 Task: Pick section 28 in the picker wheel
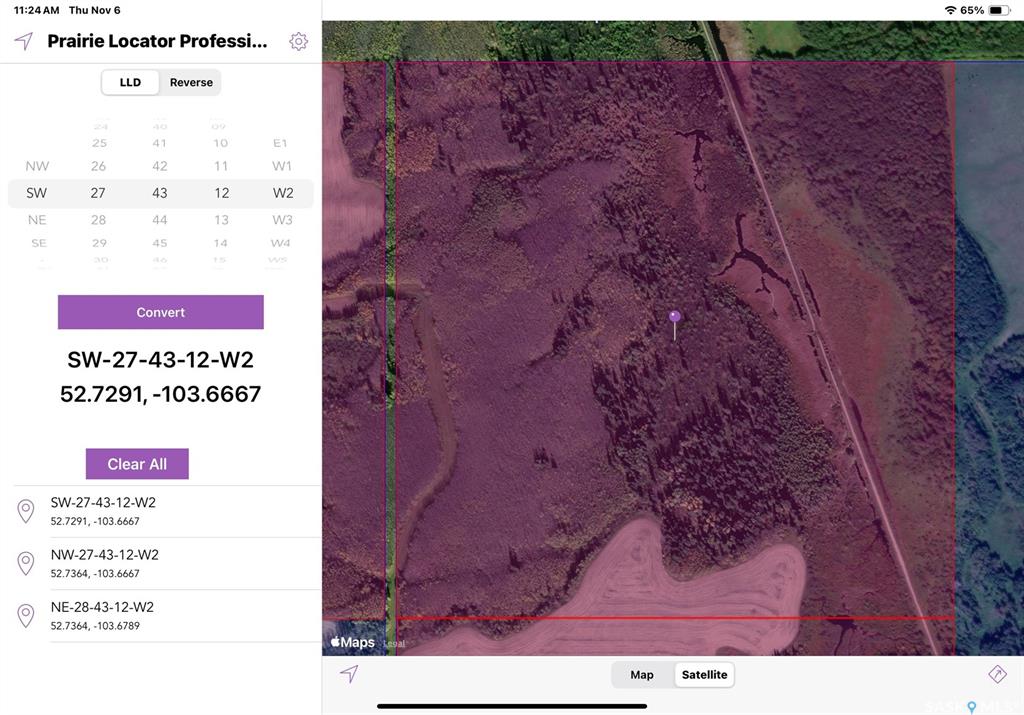[x=98, y=220]
